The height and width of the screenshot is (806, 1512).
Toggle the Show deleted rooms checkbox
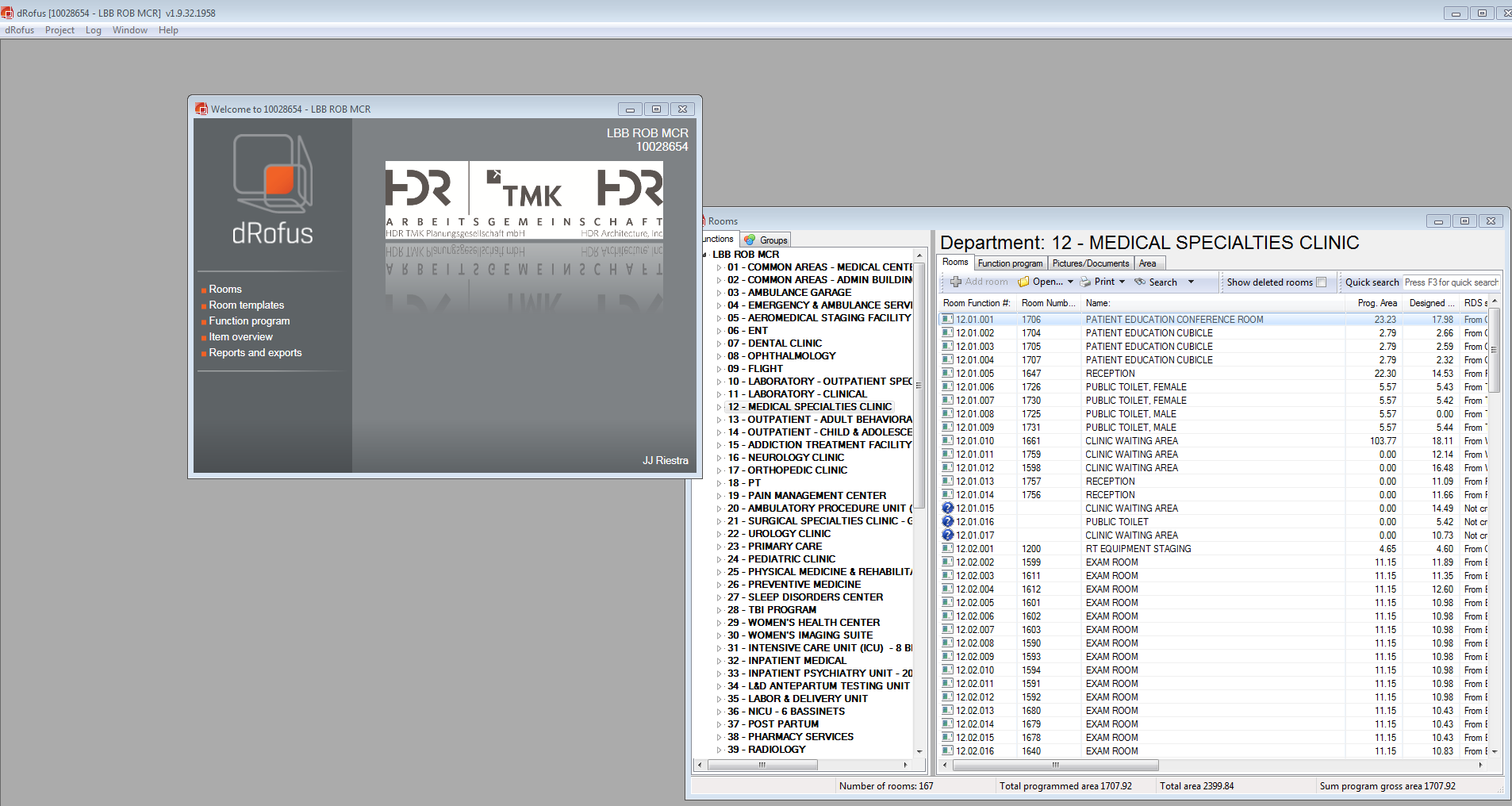click(1321, 282)
